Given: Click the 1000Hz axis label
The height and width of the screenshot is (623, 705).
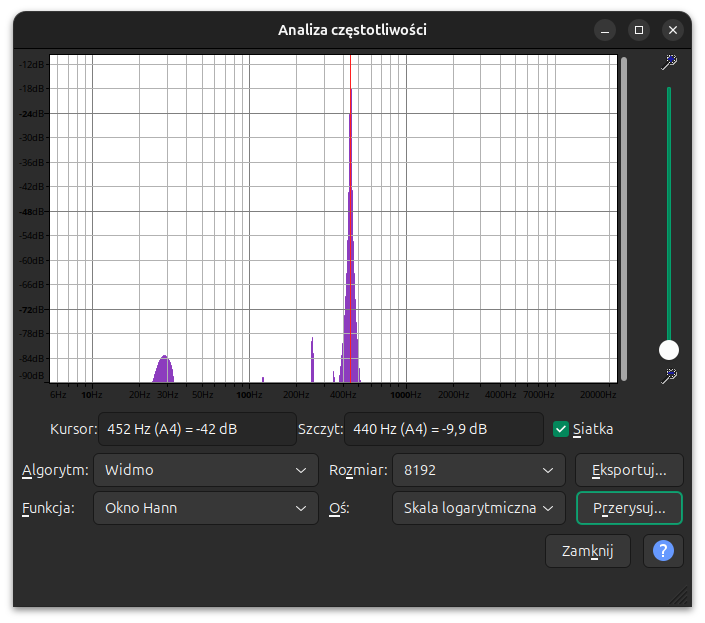Looking at the screenshot, I should [406, 395].
